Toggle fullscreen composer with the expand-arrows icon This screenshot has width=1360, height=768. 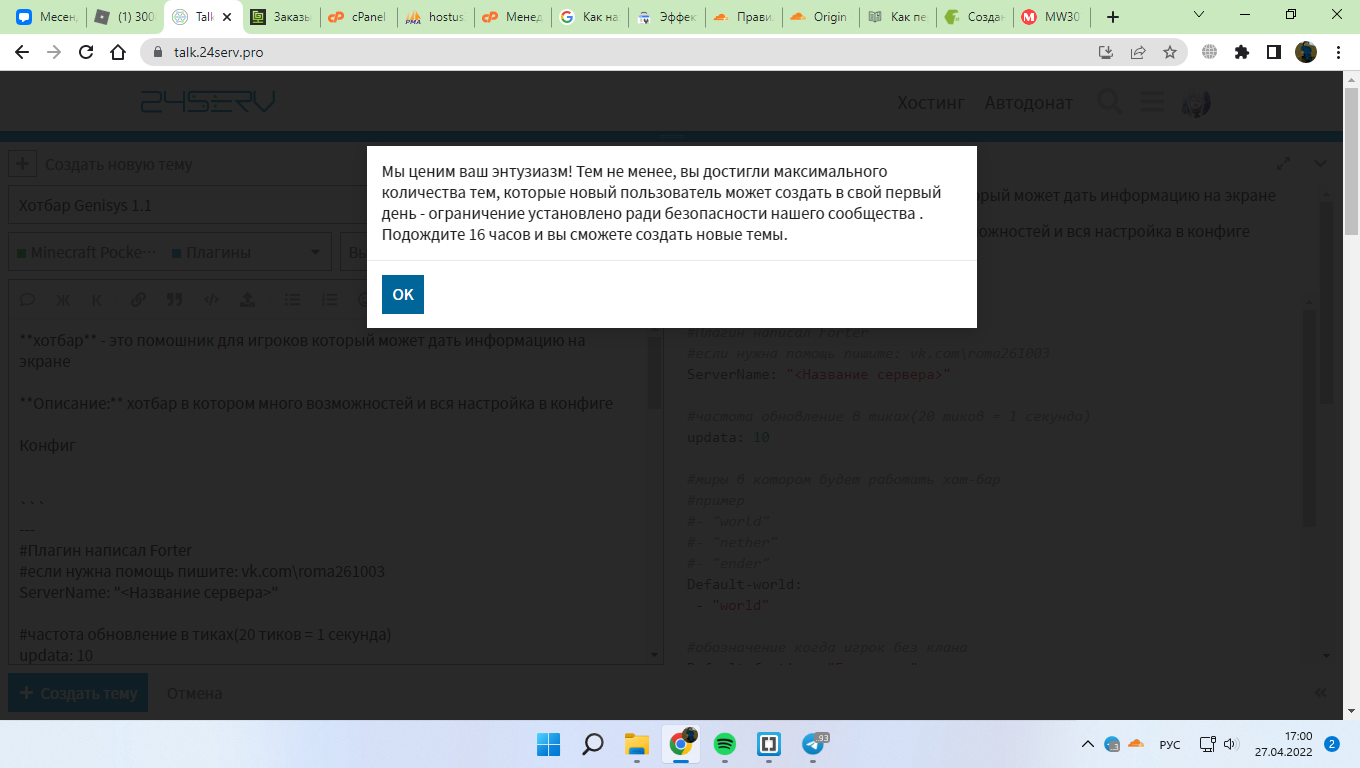[x=1284, y=164]
